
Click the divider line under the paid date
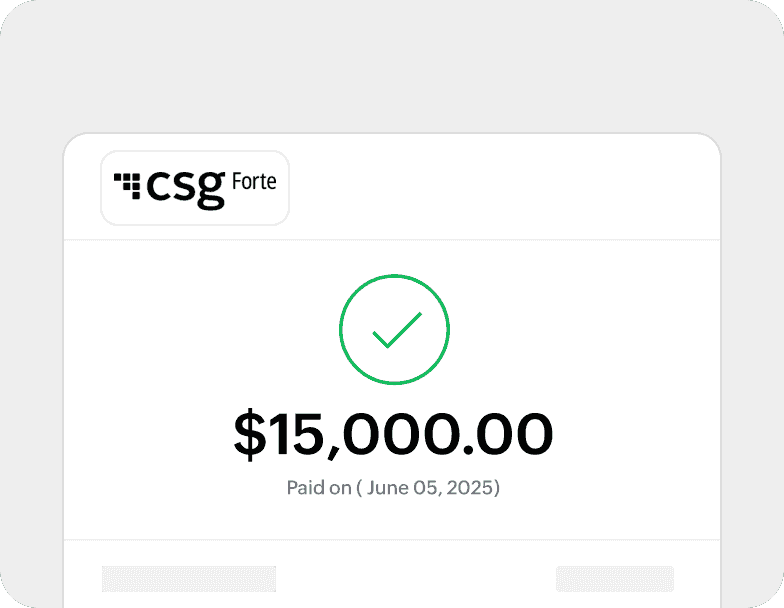coord(392,540)
